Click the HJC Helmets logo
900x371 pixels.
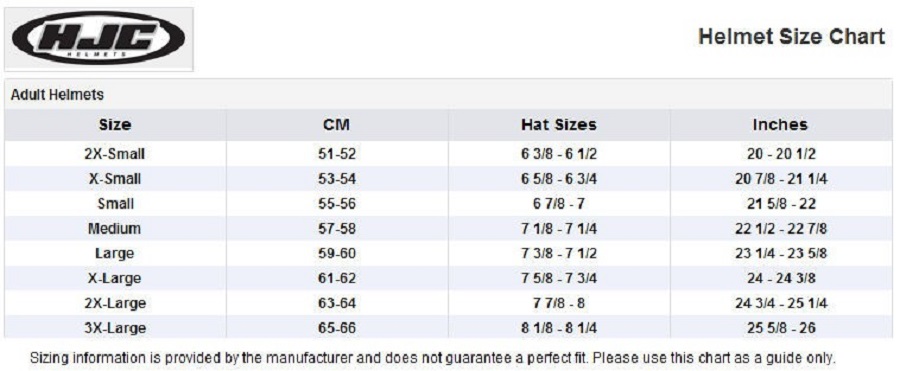point(99,38)
